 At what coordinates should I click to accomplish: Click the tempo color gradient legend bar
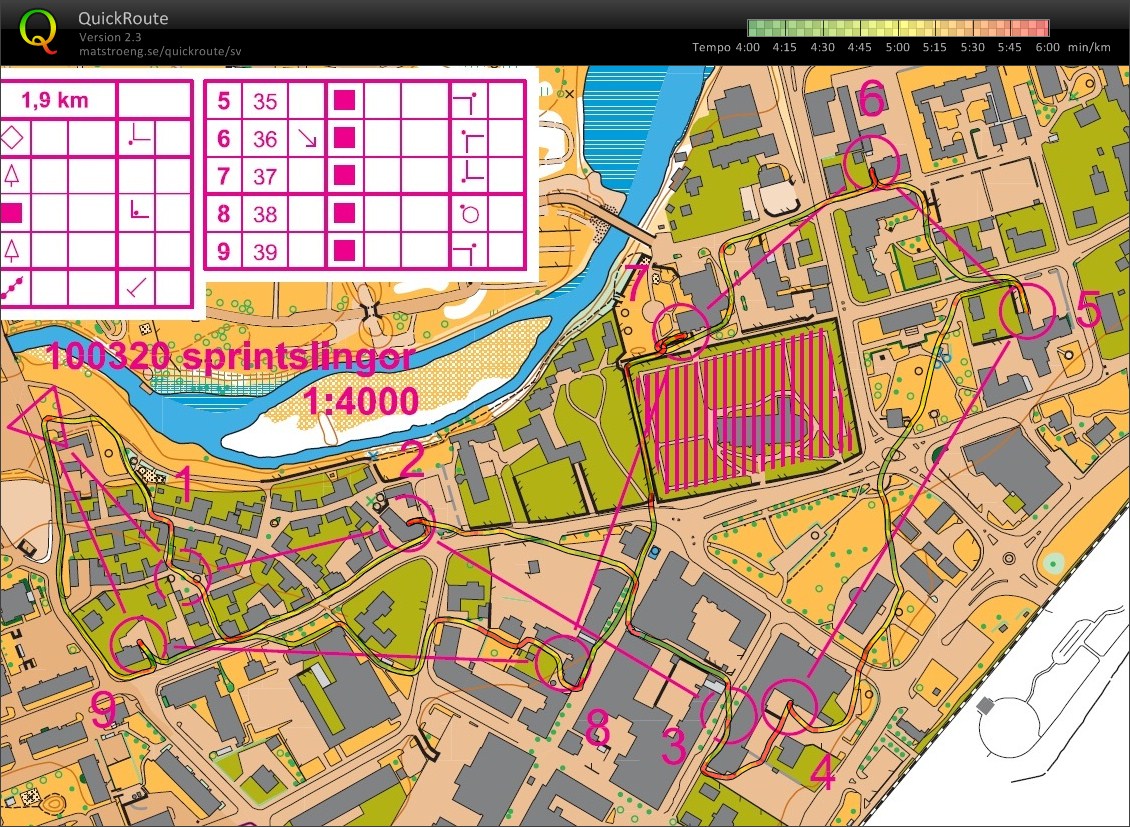click(898, 28)
